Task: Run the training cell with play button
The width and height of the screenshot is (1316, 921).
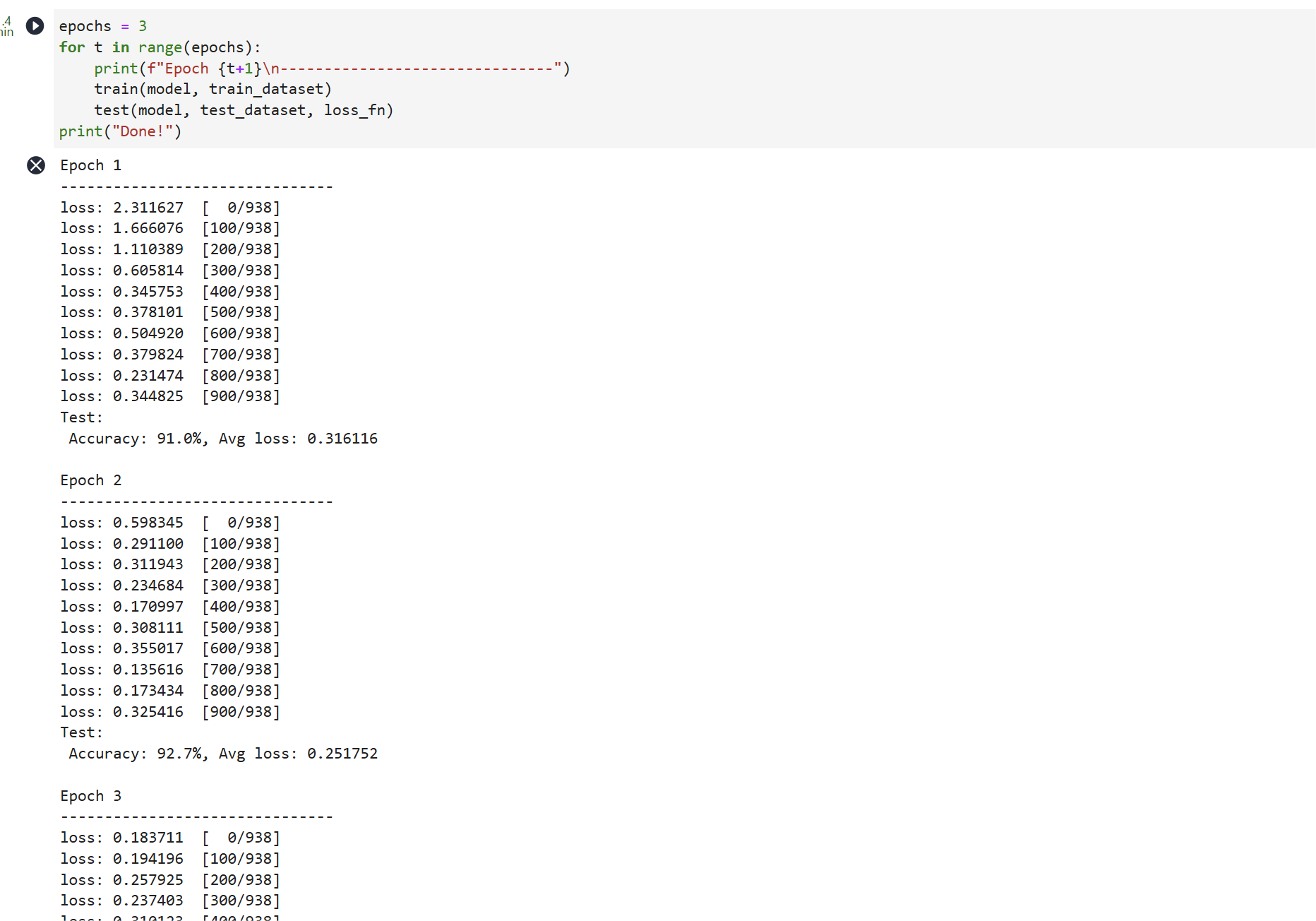Action: (35, 26)
